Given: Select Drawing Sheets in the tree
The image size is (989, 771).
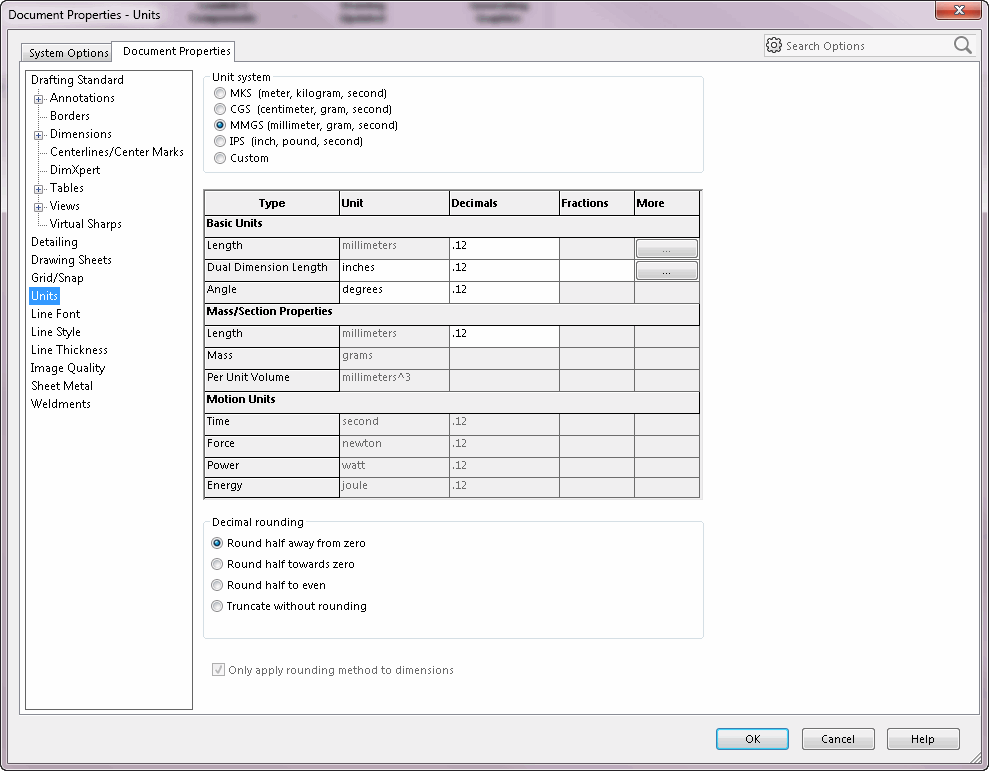Looking at the screenshot, I should point(71,259).
